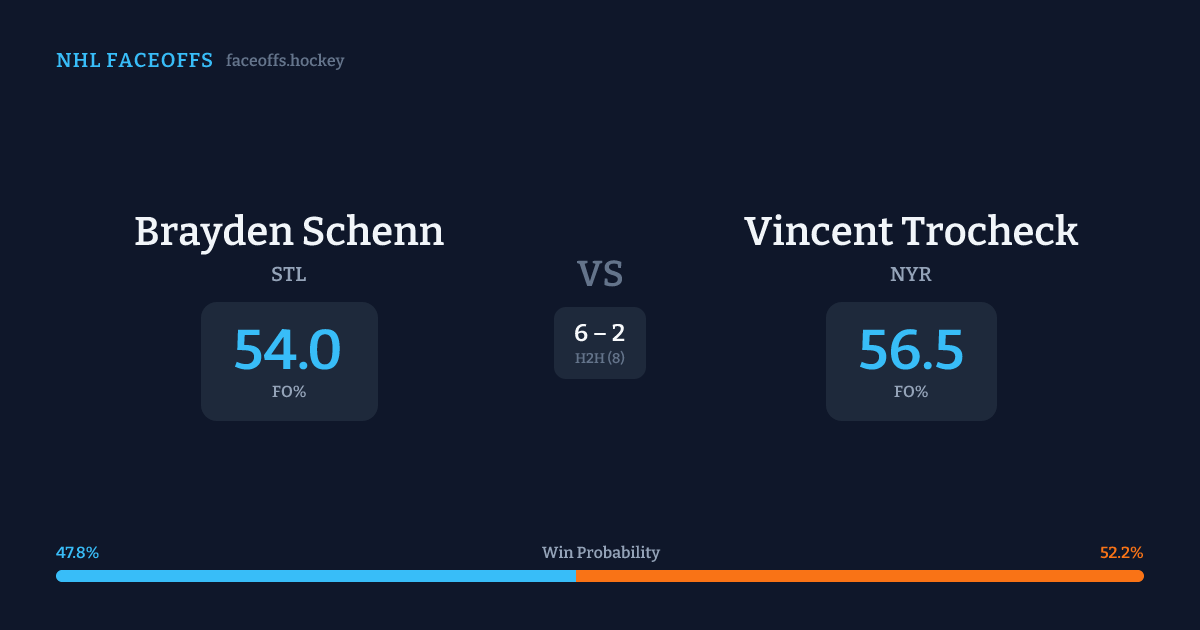Click the 56.5 faceoff percentage value
The image size is (1200, 630).
(x=911, y=351)
